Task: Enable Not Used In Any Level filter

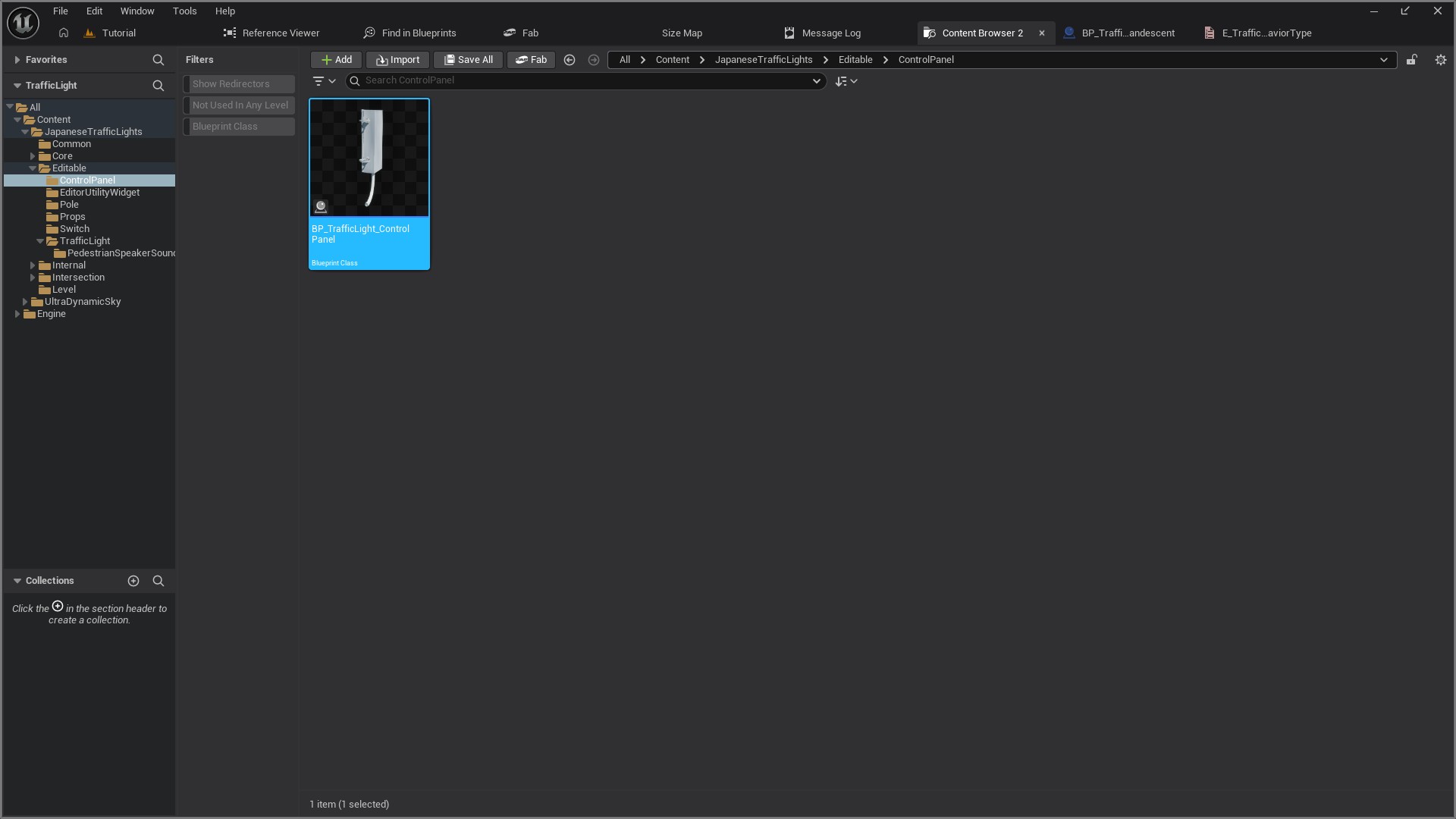Action: (239, 105)
